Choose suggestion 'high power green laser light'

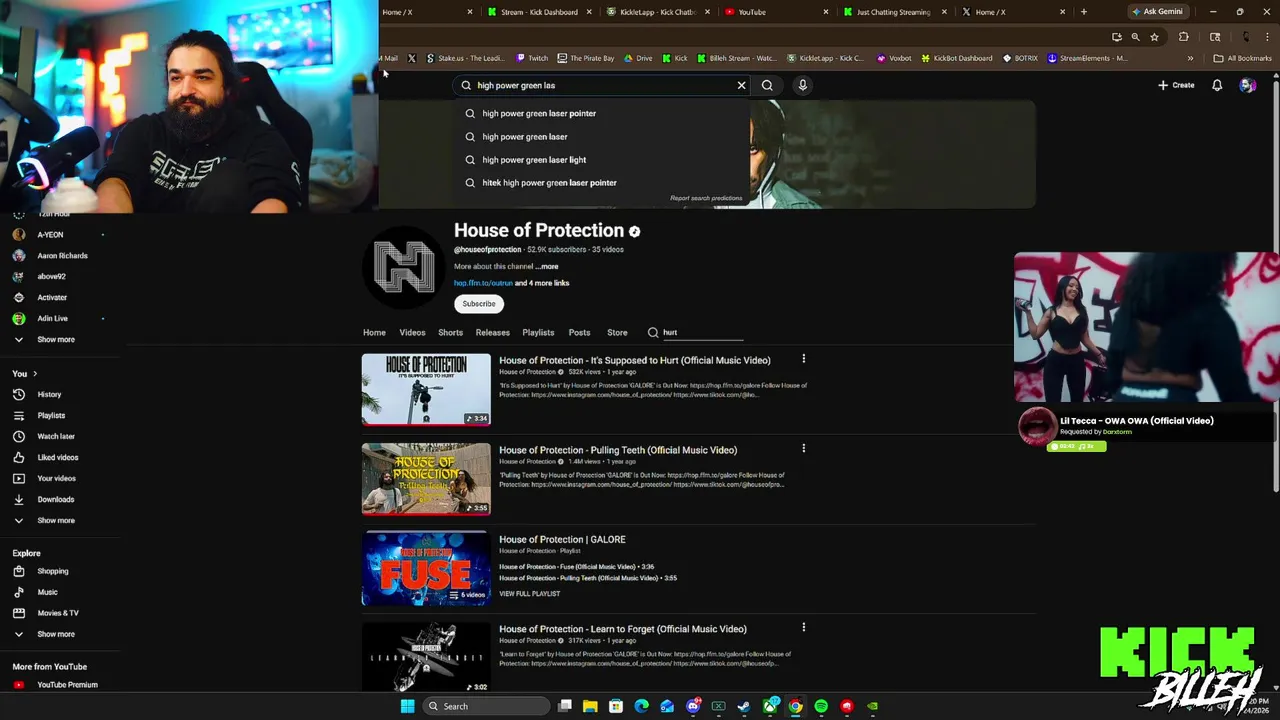534,160
